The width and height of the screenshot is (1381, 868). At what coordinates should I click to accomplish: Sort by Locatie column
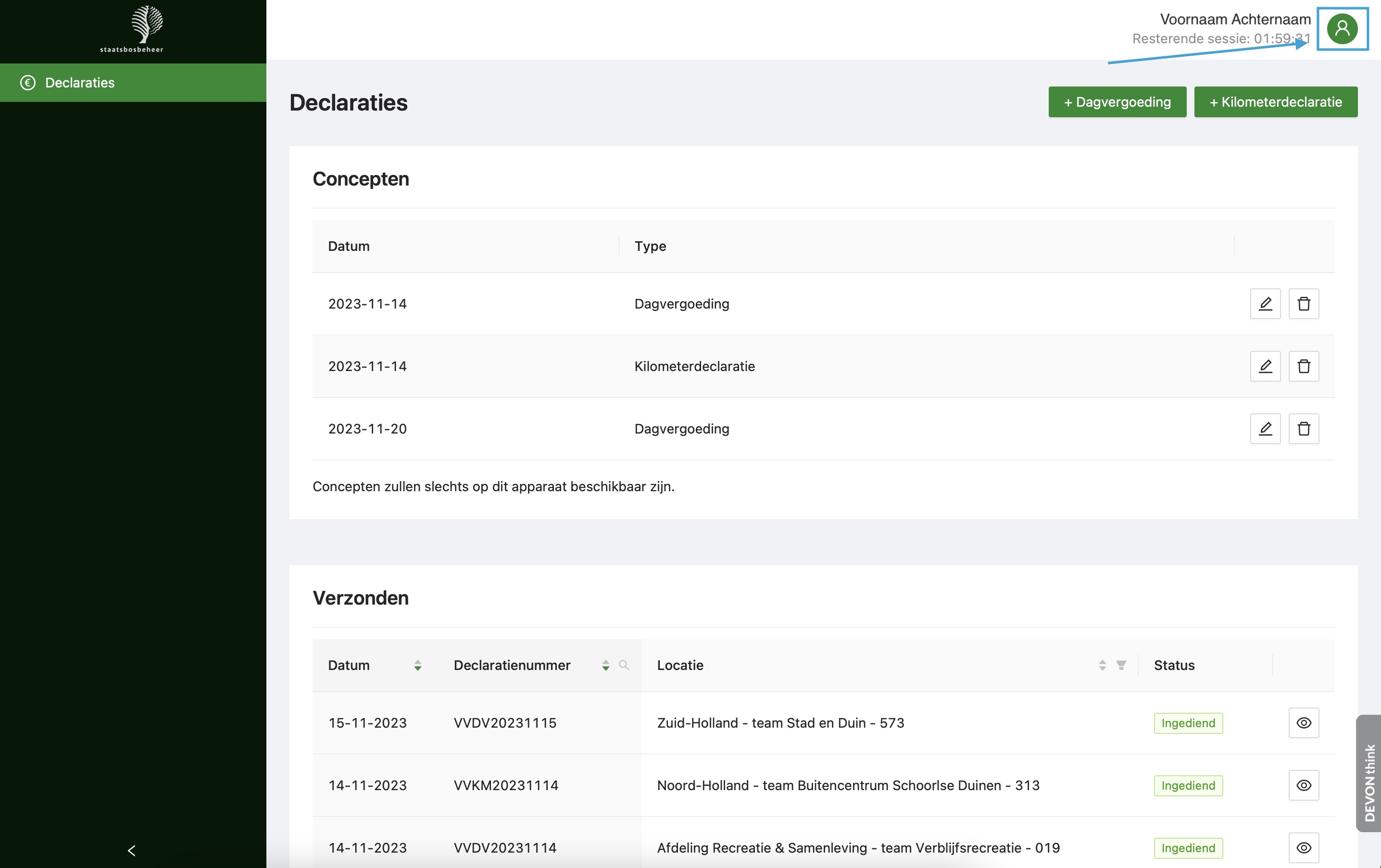(1102, 665)
